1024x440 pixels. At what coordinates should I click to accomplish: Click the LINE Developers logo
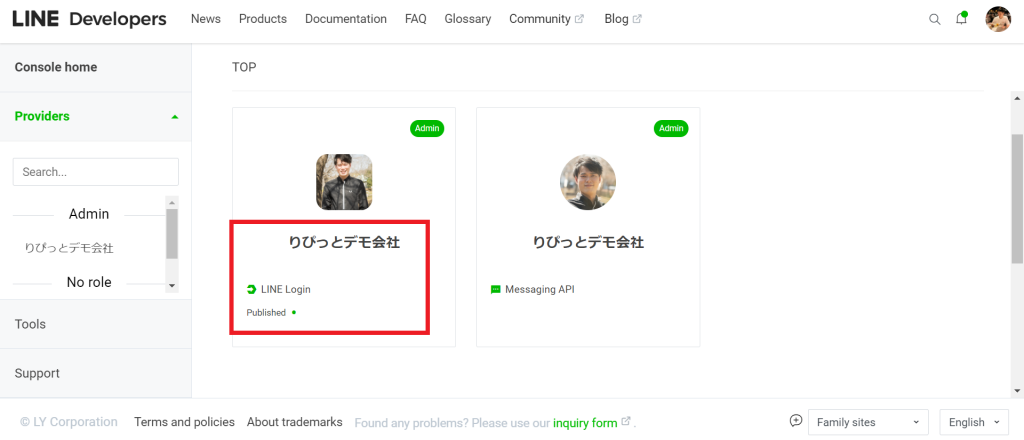click(x=89, y=19)
